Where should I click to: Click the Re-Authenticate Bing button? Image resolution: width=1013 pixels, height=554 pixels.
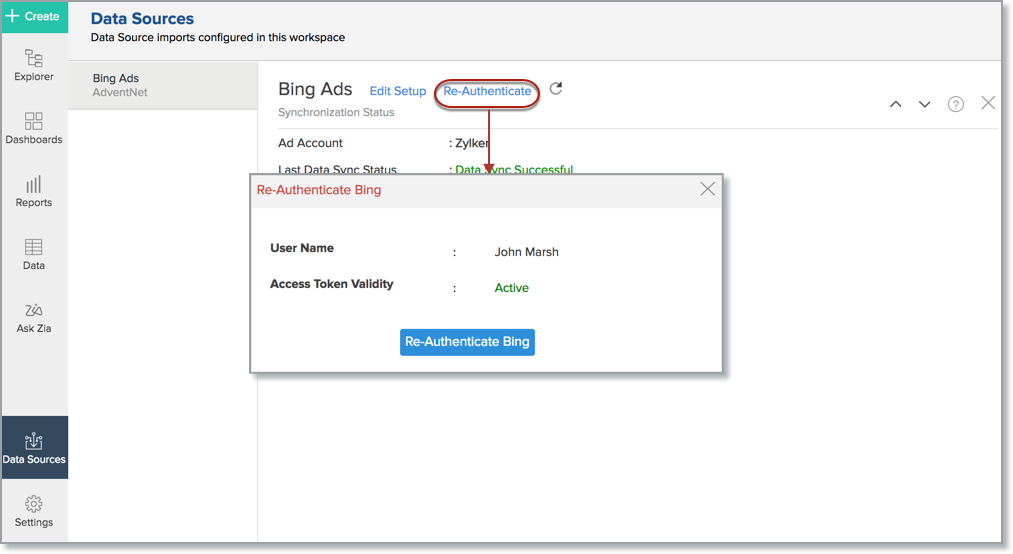467,342
